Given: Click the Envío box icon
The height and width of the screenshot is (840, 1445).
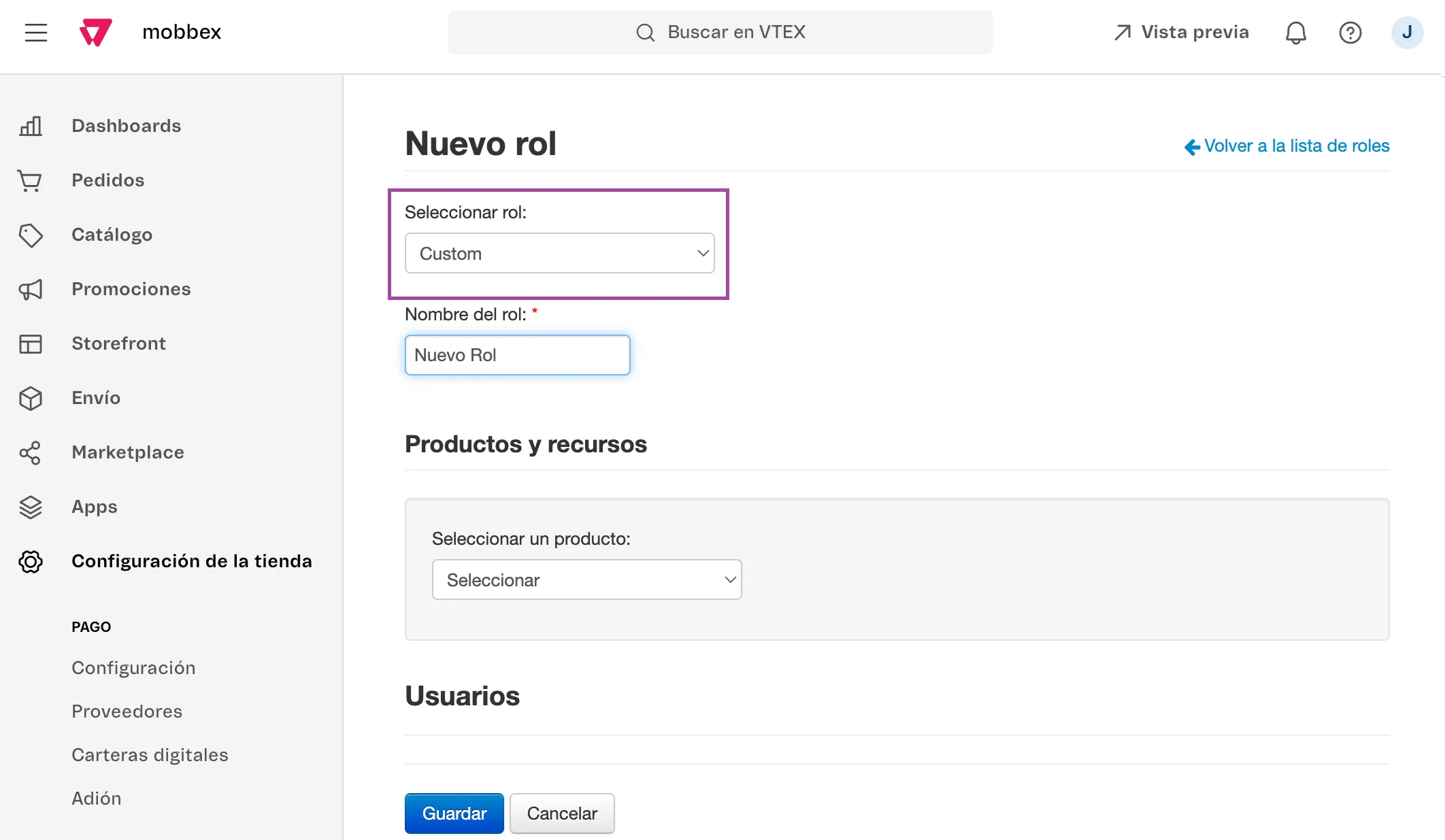Looking at the screenshot, I should [31, 398].
